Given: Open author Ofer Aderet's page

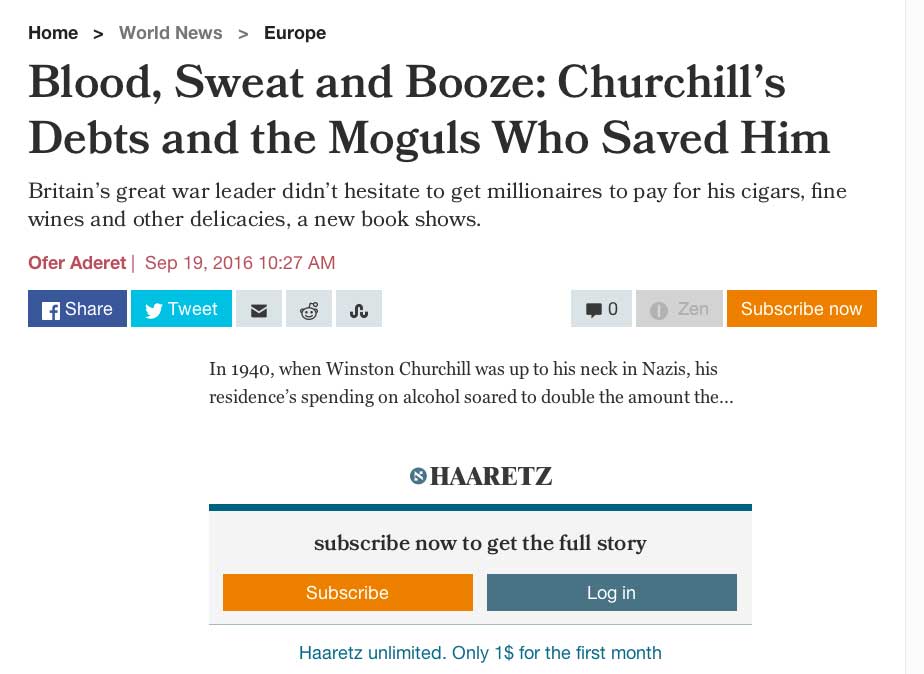Looking at the screenshot, I should coord(77,263).
